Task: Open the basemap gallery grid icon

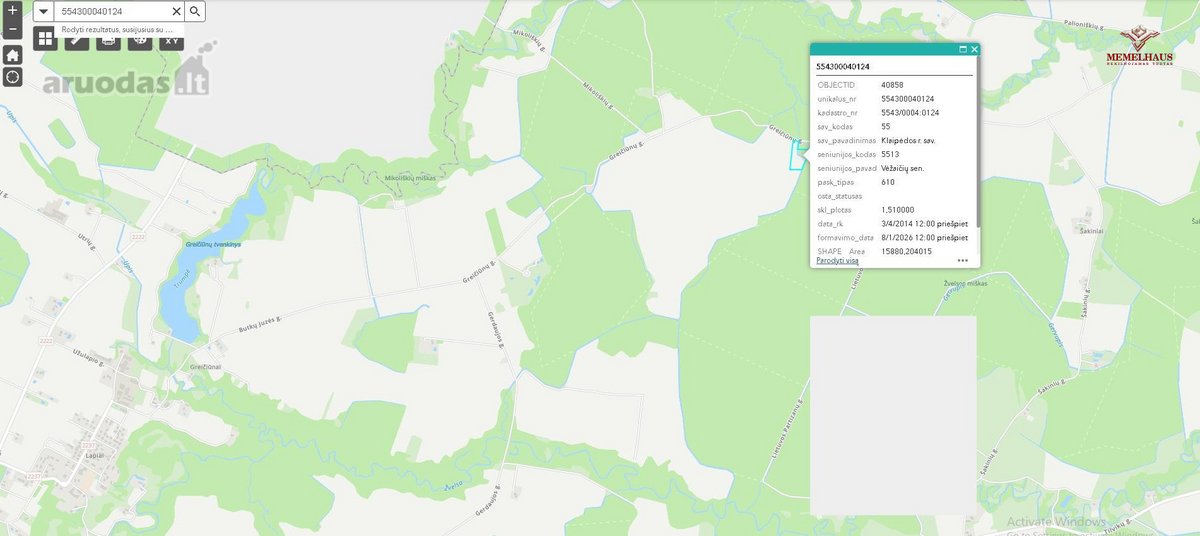Action: 45,39
